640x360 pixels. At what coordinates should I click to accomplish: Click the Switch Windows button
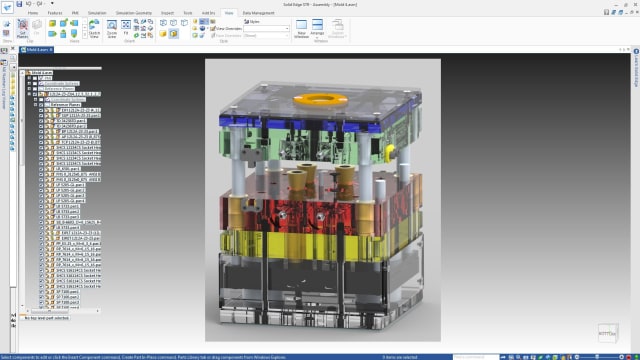[x=338, y=29]
